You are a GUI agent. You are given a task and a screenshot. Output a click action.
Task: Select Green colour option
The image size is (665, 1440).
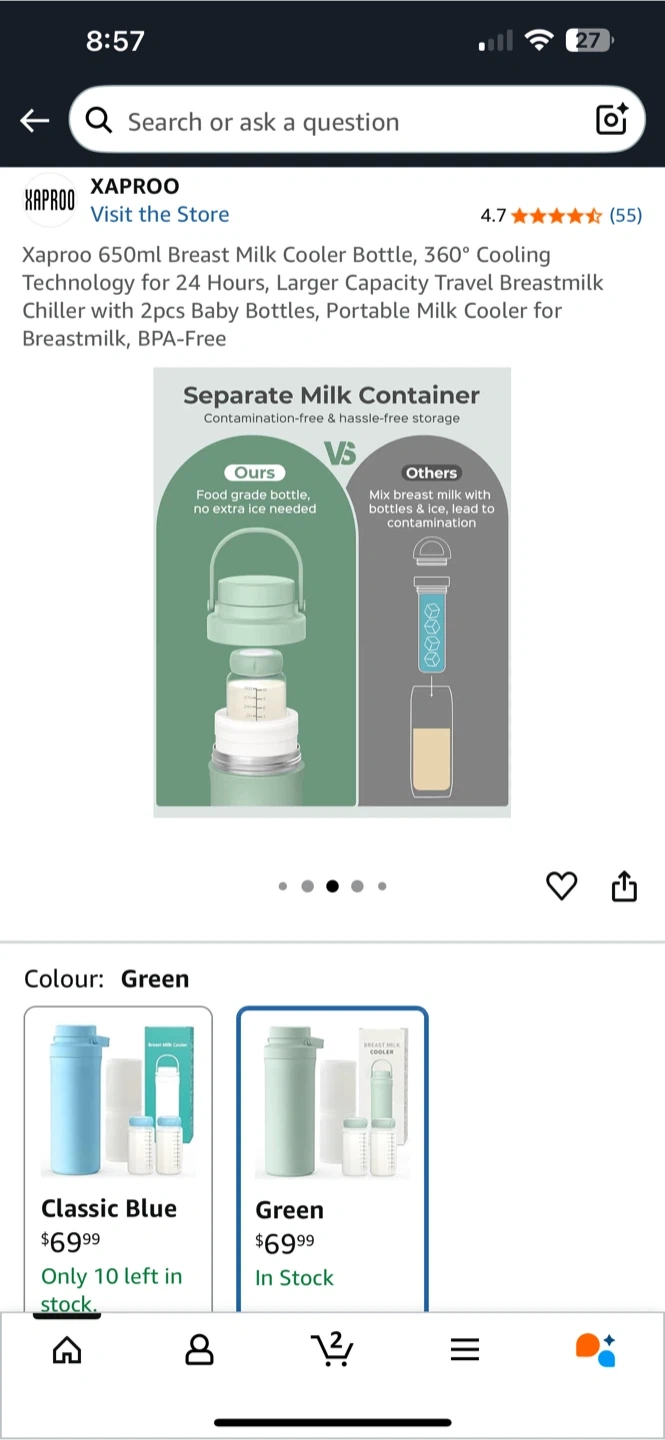pos(332,1160)
